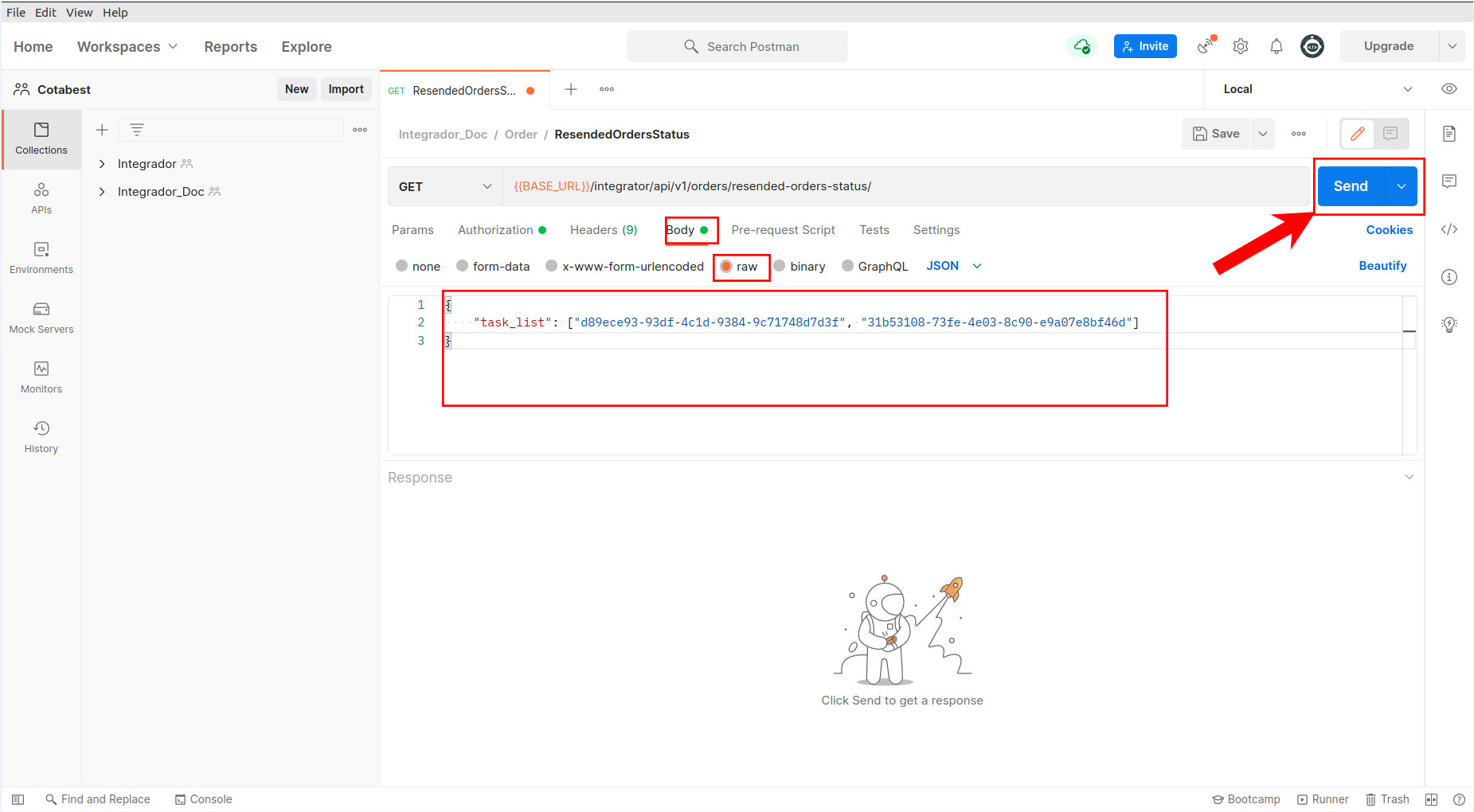
Task: Switch to the Tests tab
Action: pos(874,229)
